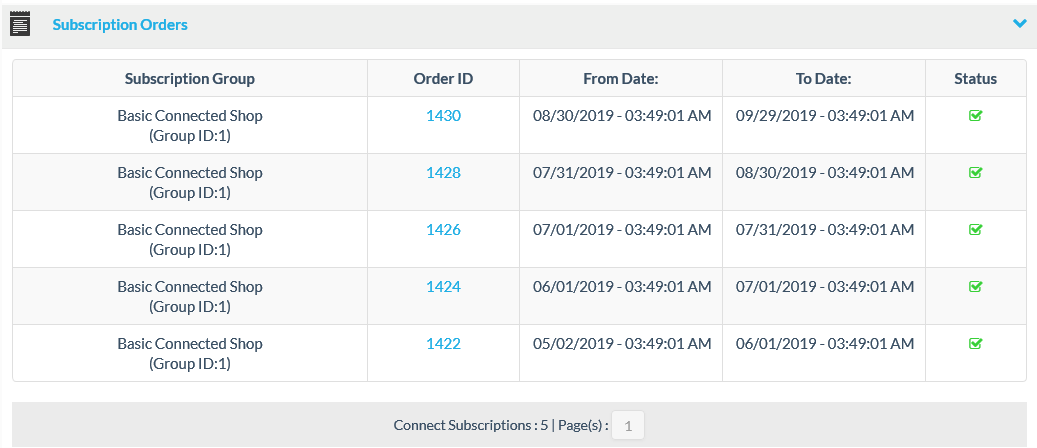Go to page 1 in pagination

coord(628,426)
